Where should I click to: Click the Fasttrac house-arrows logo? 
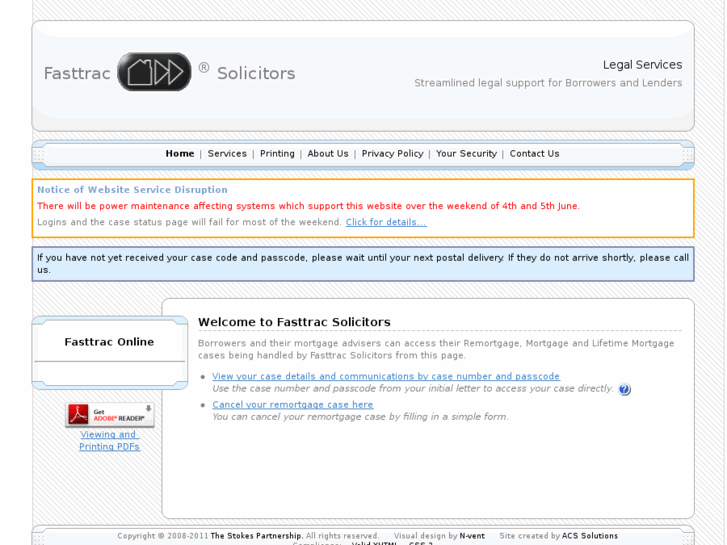(154, 72)
